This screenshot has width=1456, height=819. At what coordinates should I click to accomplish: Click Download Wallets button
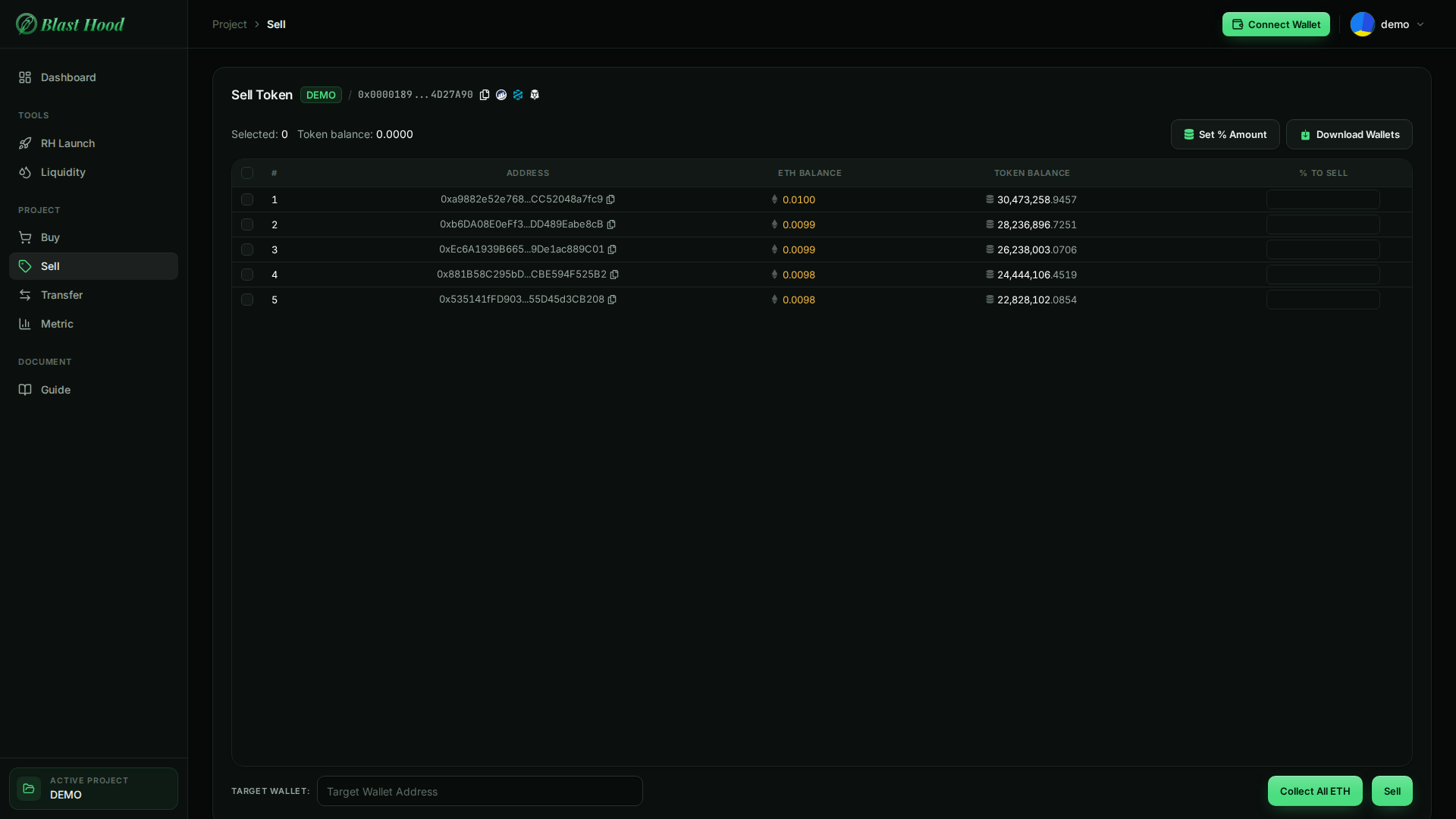[x=1349, y=134]
